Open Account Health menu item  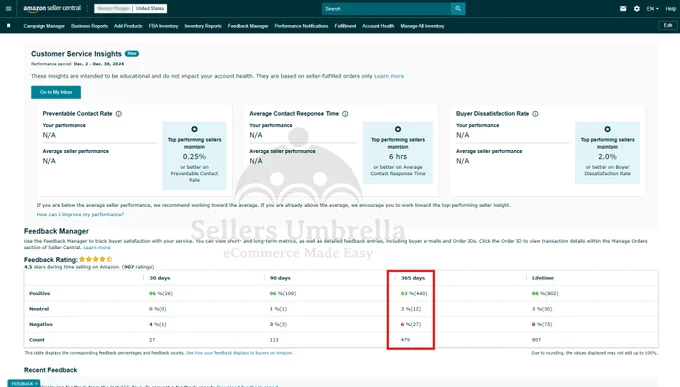[378, 26]
